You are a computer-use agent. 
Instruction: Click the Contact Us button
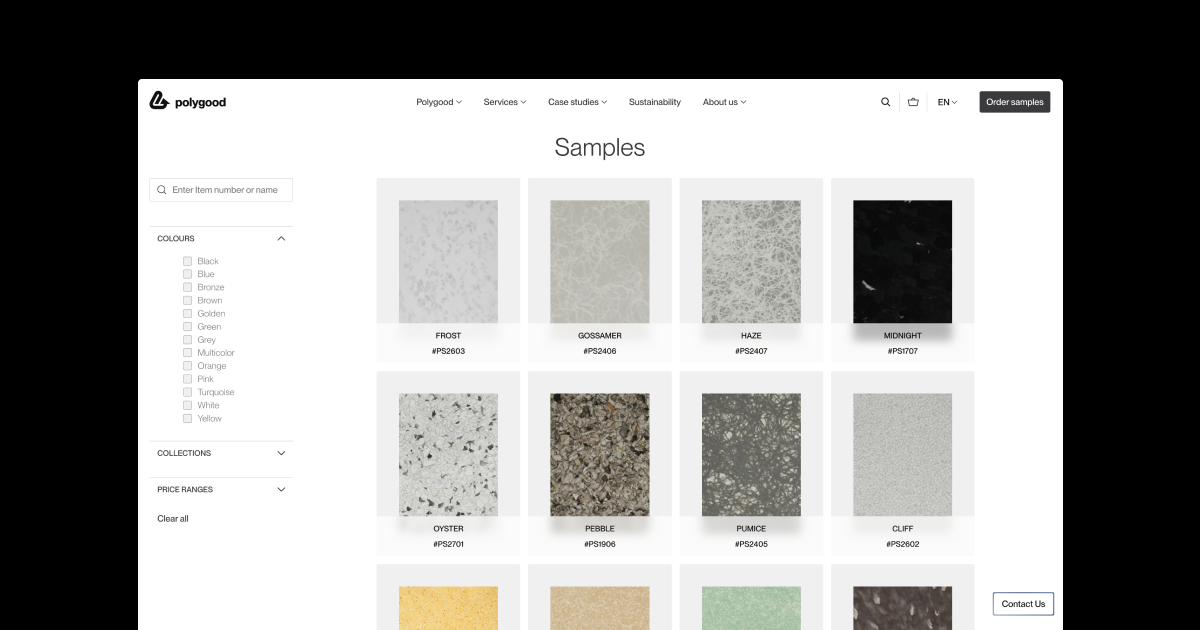tap(1023, 604)
